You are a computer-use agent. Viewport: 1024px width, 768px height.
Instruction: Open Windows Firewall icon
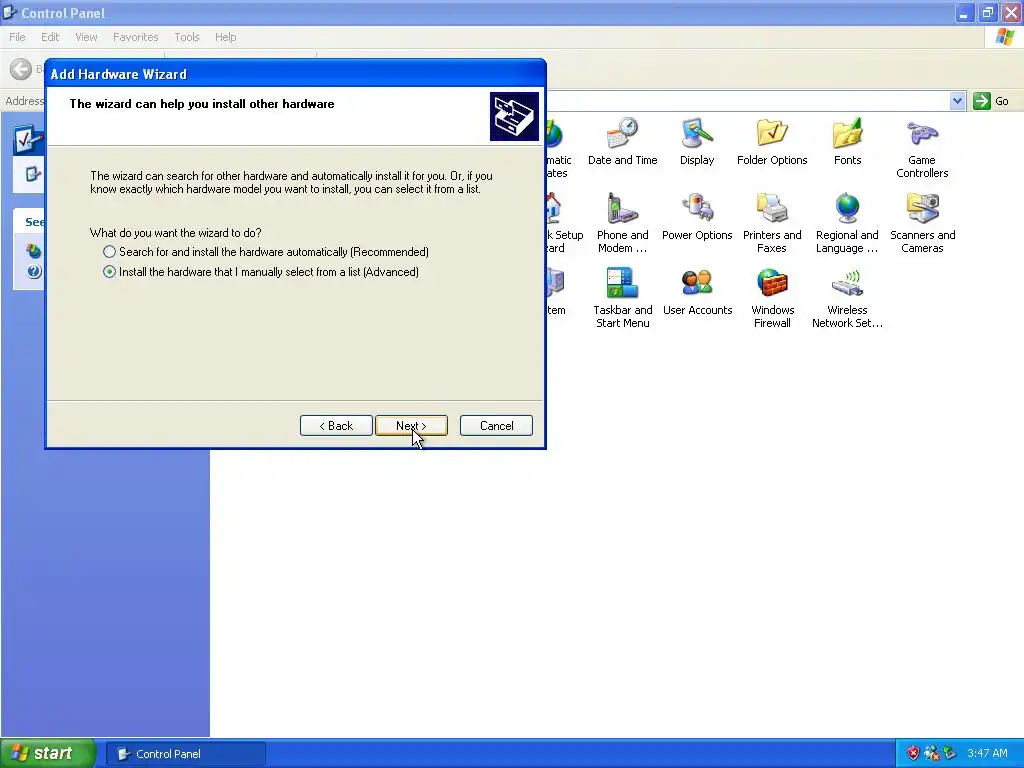point(772,298)
